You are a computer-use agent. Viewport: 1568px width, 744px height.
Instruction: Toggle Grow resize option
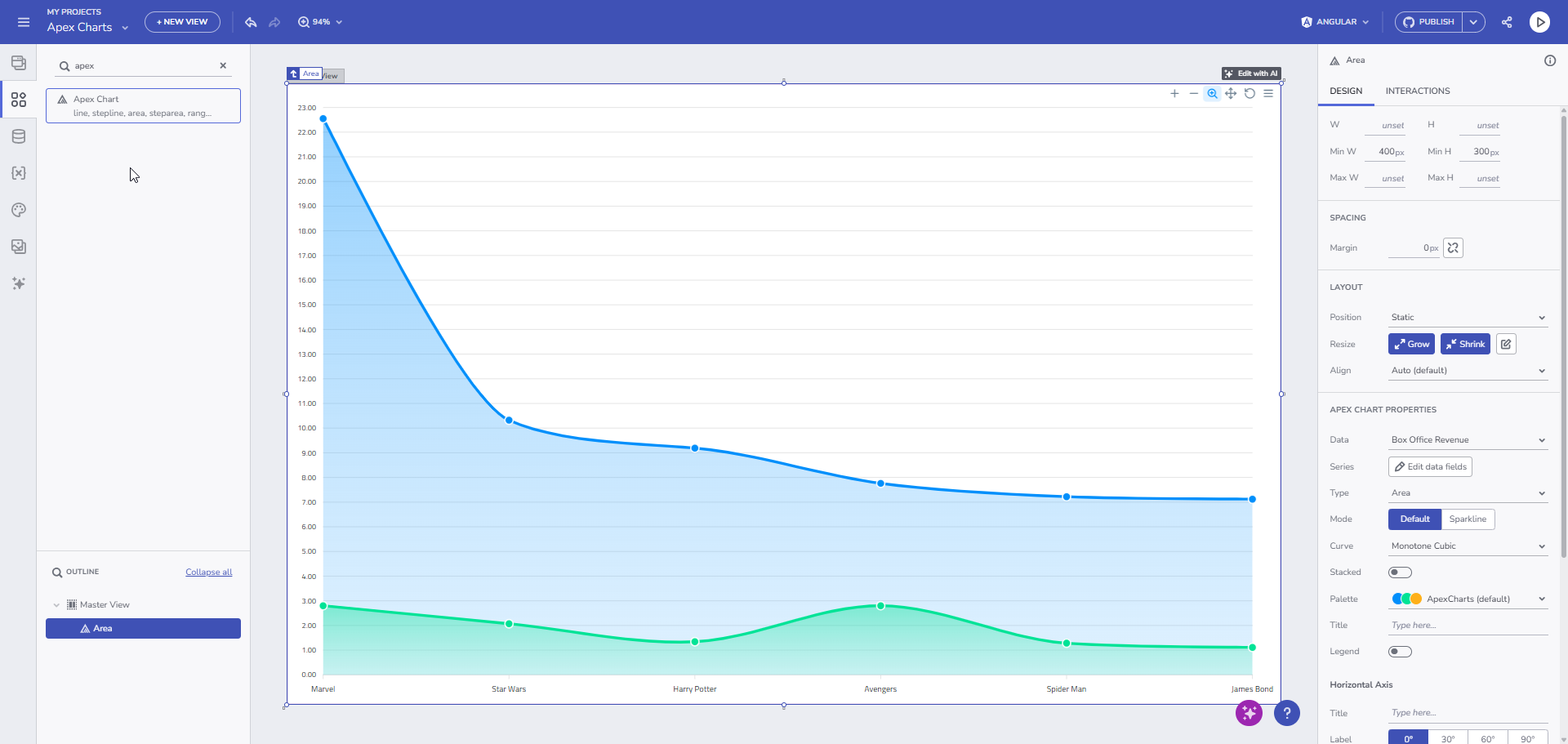pos(1411,344)
